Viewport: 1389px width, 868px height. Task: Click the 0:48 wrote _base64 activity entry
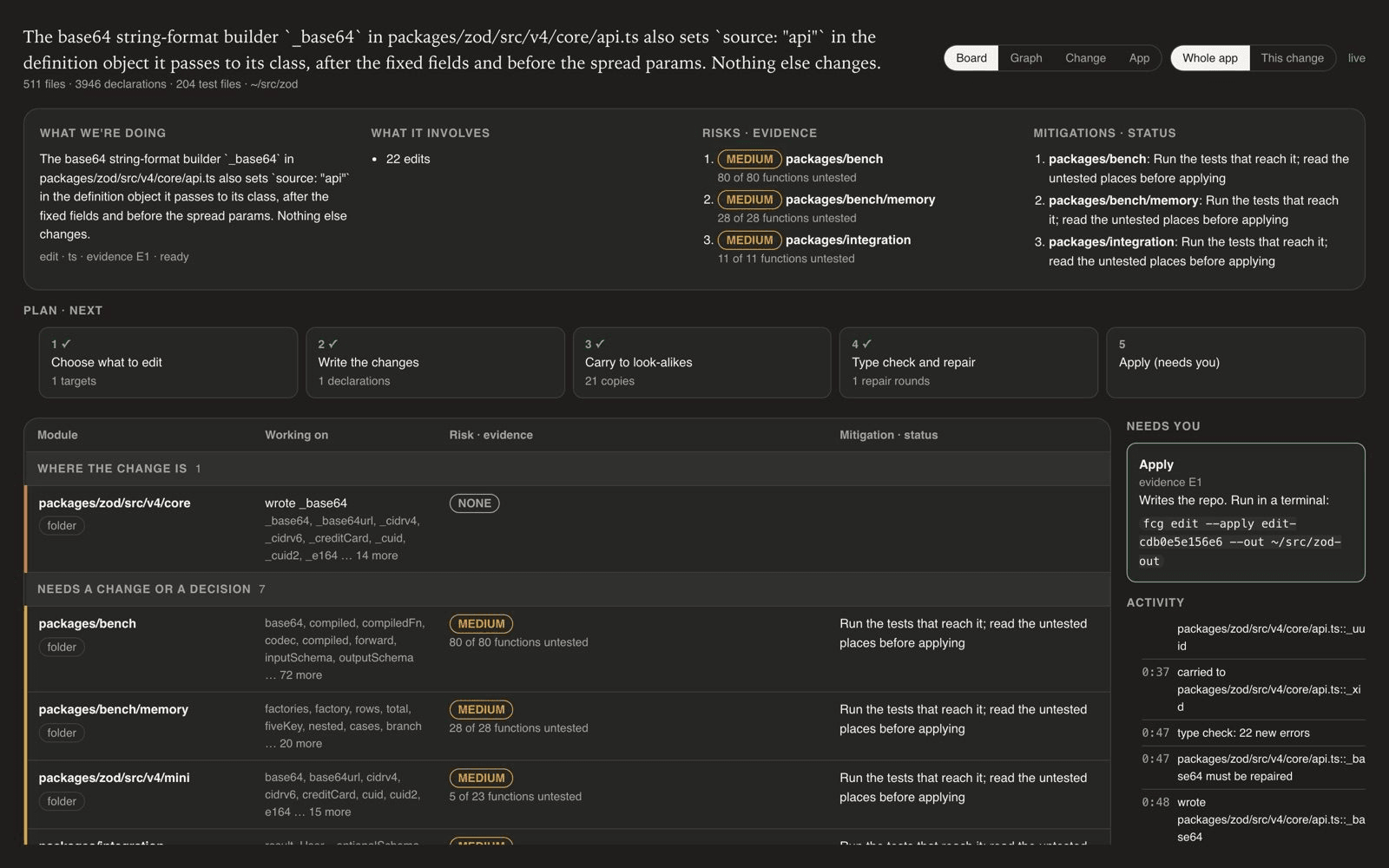[1253, 820]
